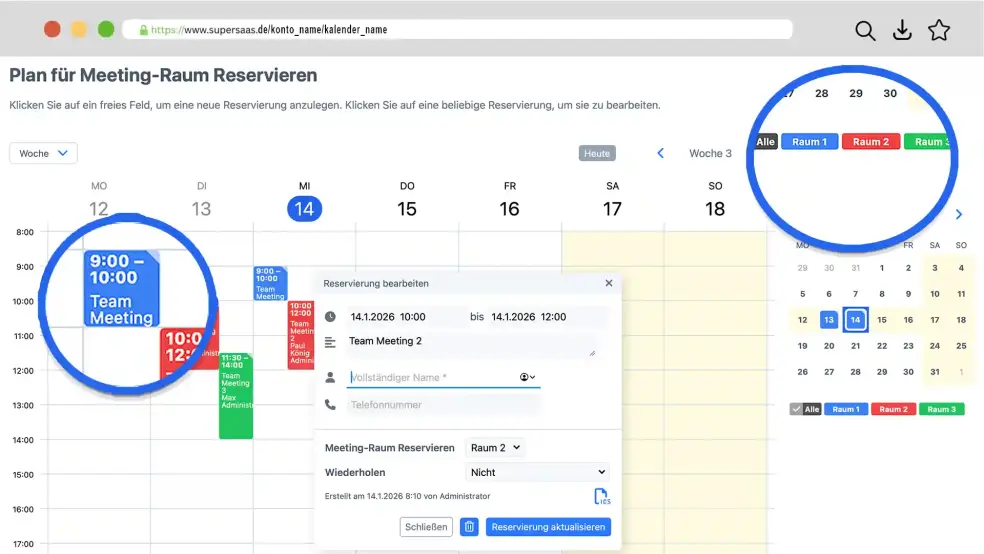Delete reservation with trash icon button
The height and width of the screenshot is (554, 984).
[469, 527]
